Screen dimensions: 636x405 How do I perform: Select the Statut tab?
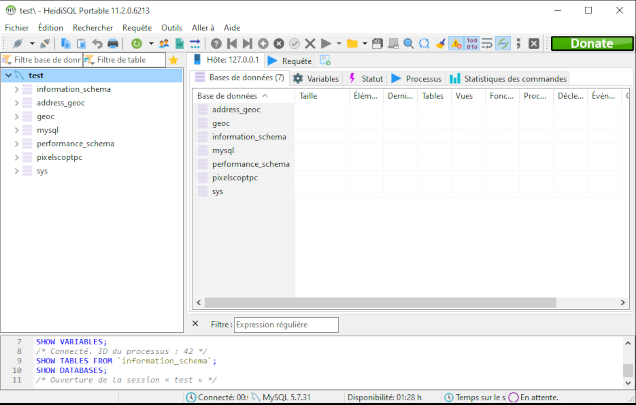(366, 78)
